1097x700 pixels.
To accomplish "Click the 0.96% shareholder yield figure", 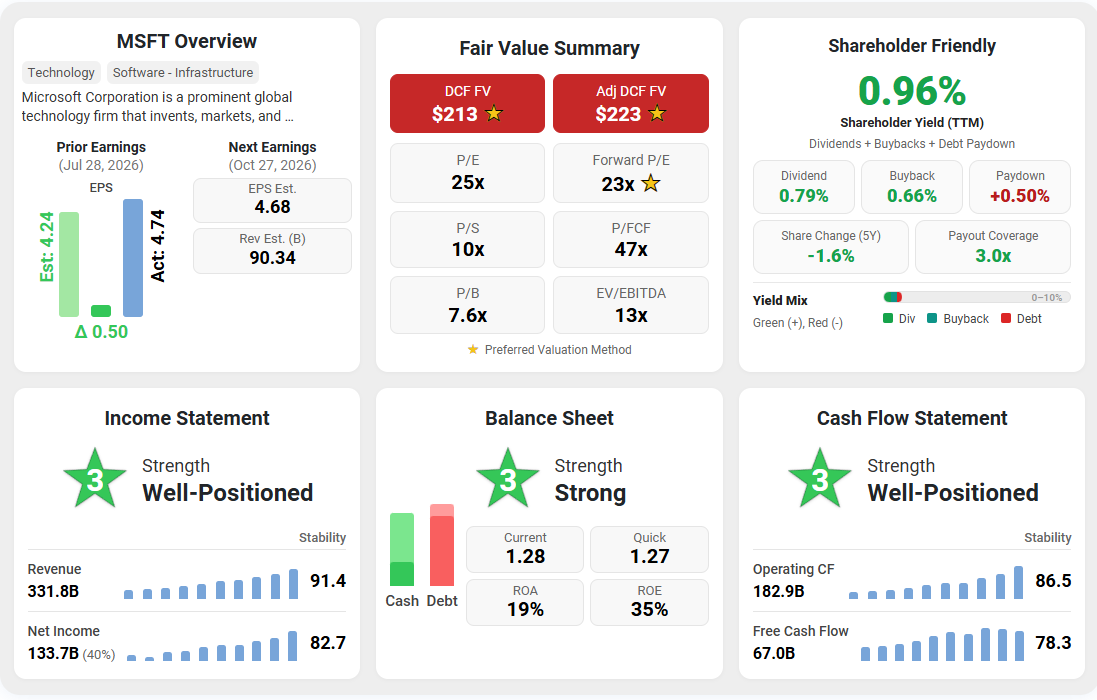I will pyautogui.click(x=912, y=92).
